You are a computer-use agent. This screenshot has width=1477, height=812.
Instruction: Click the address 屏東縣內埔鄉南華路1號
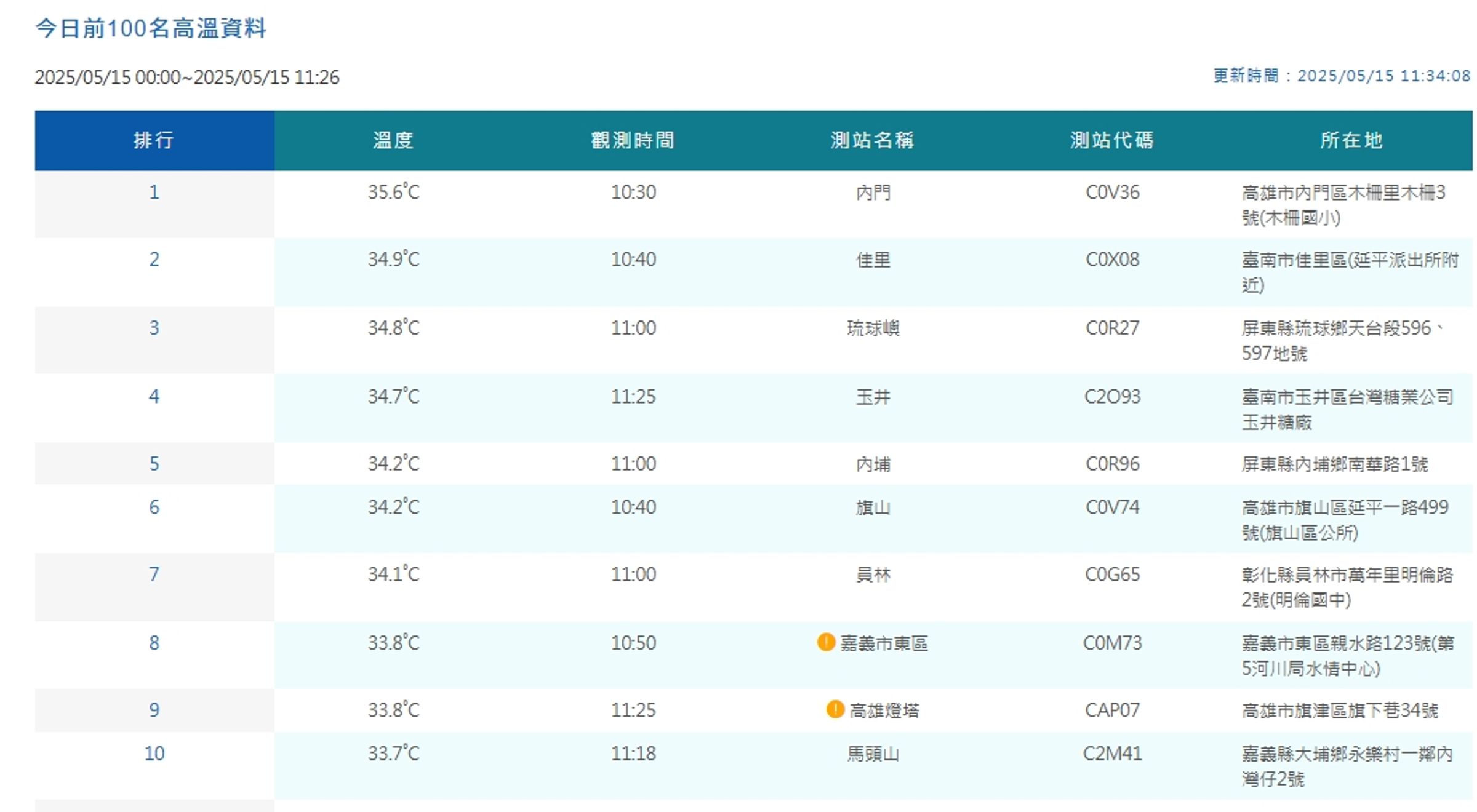coord(1334,464)
